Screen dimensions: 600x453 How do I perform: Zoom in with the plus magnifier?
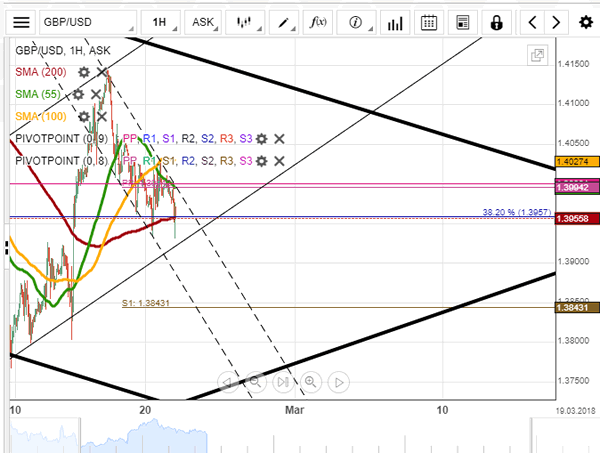pyautogui.click(x=311, y=382)
